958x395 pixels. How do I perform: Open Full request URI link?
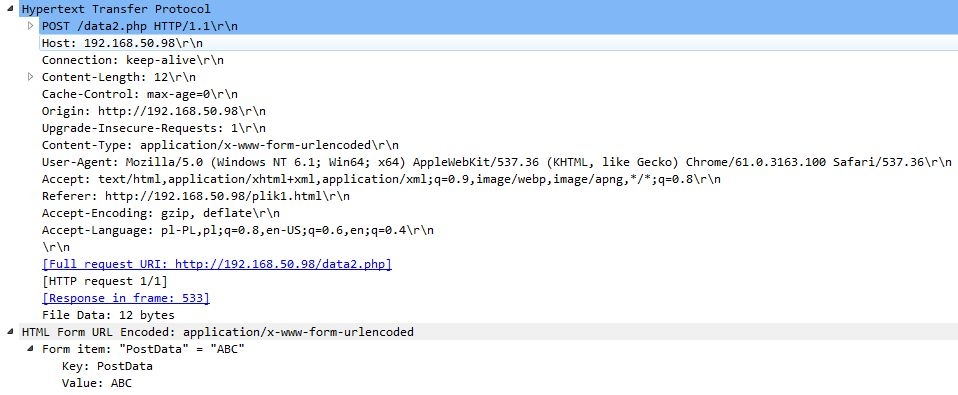point(217,264)
